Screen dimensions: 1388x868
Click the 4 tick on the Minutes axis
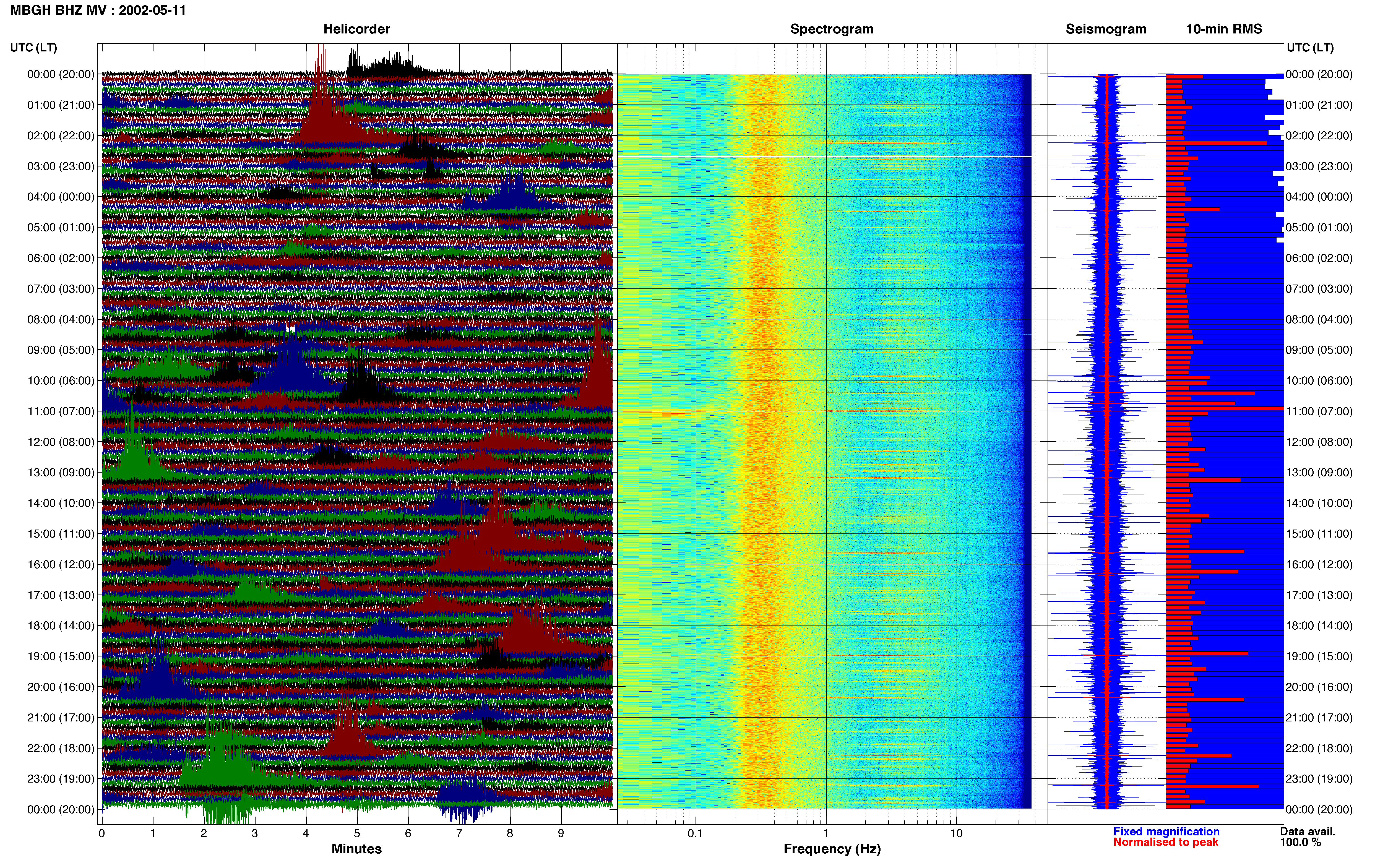point(306,833)
